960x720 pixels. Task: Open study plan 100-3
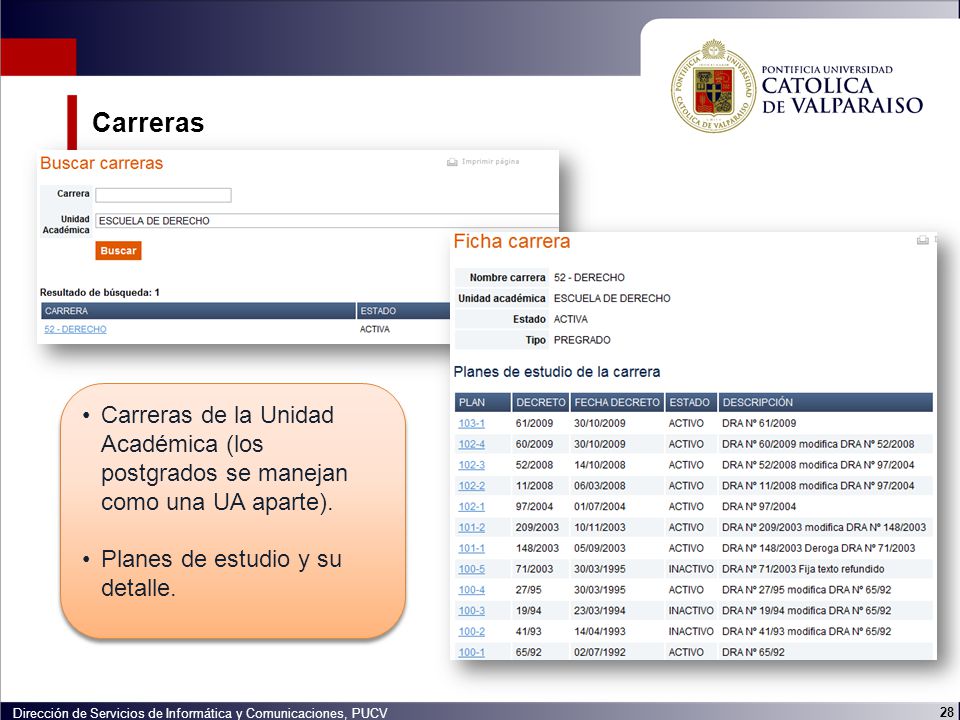[x=471, y=610]
